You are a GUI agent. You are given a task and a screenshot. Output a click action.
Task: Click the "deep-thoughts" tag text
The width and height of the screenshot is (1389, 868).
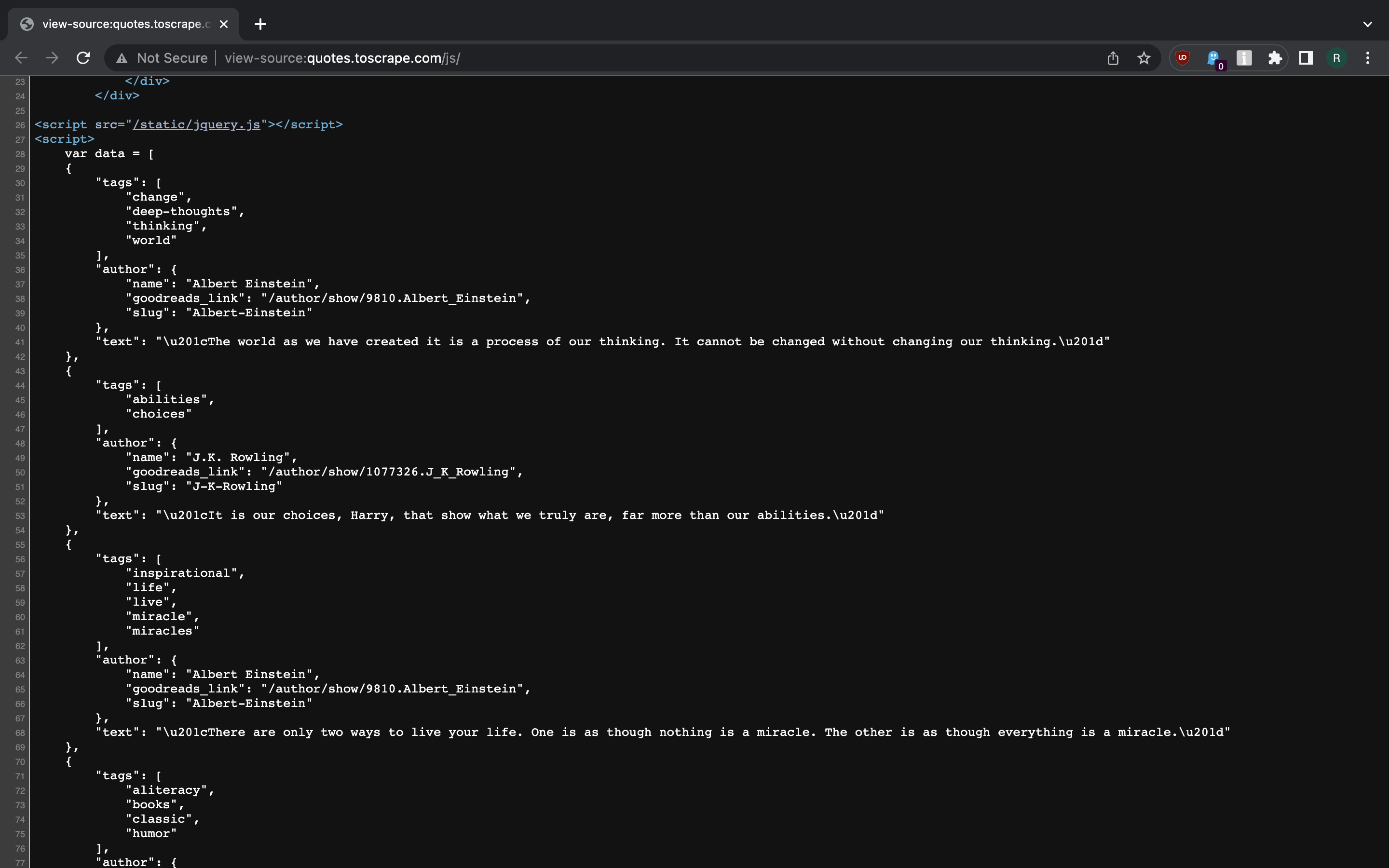click(181, 211)
